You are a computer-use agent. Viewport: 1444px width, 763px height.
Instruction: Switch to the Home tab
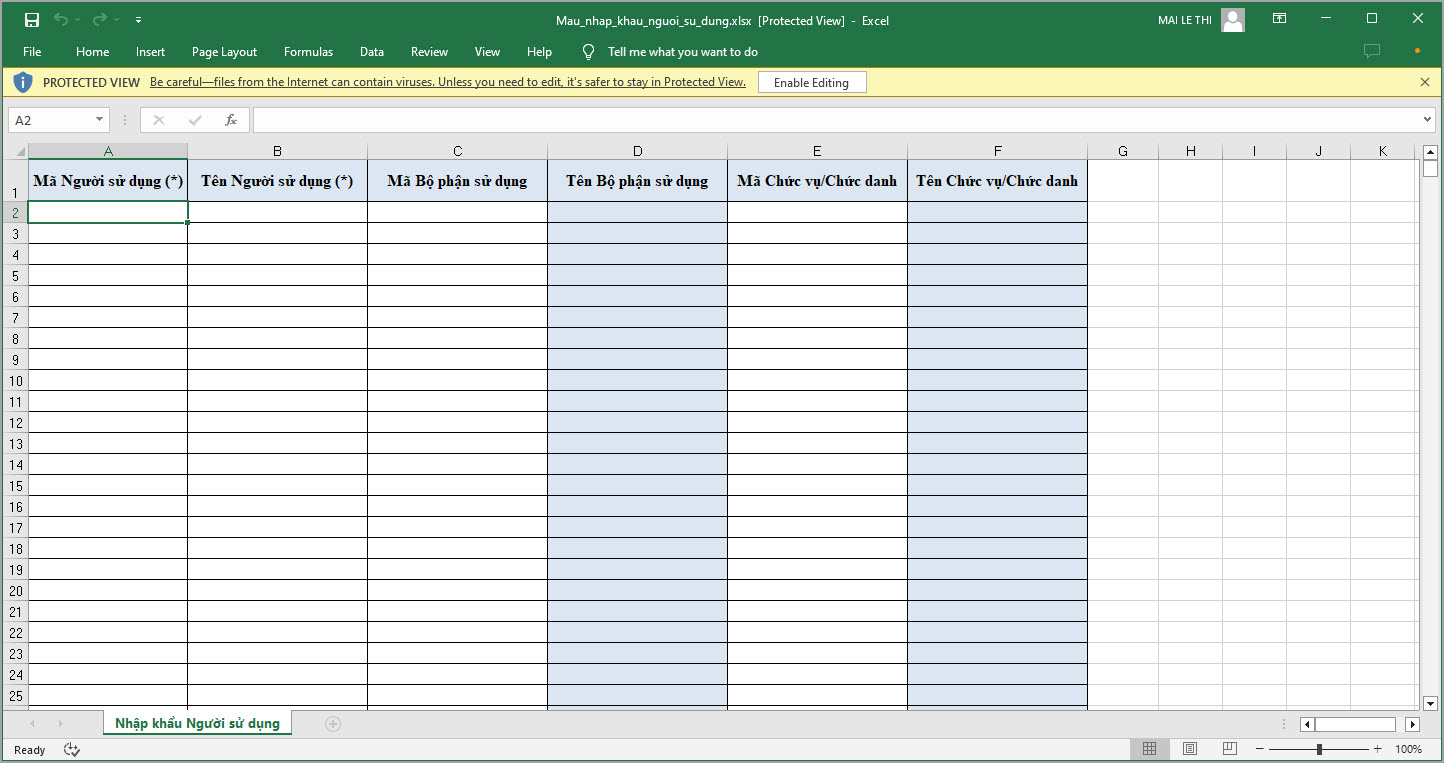click(x=93, y=52)
